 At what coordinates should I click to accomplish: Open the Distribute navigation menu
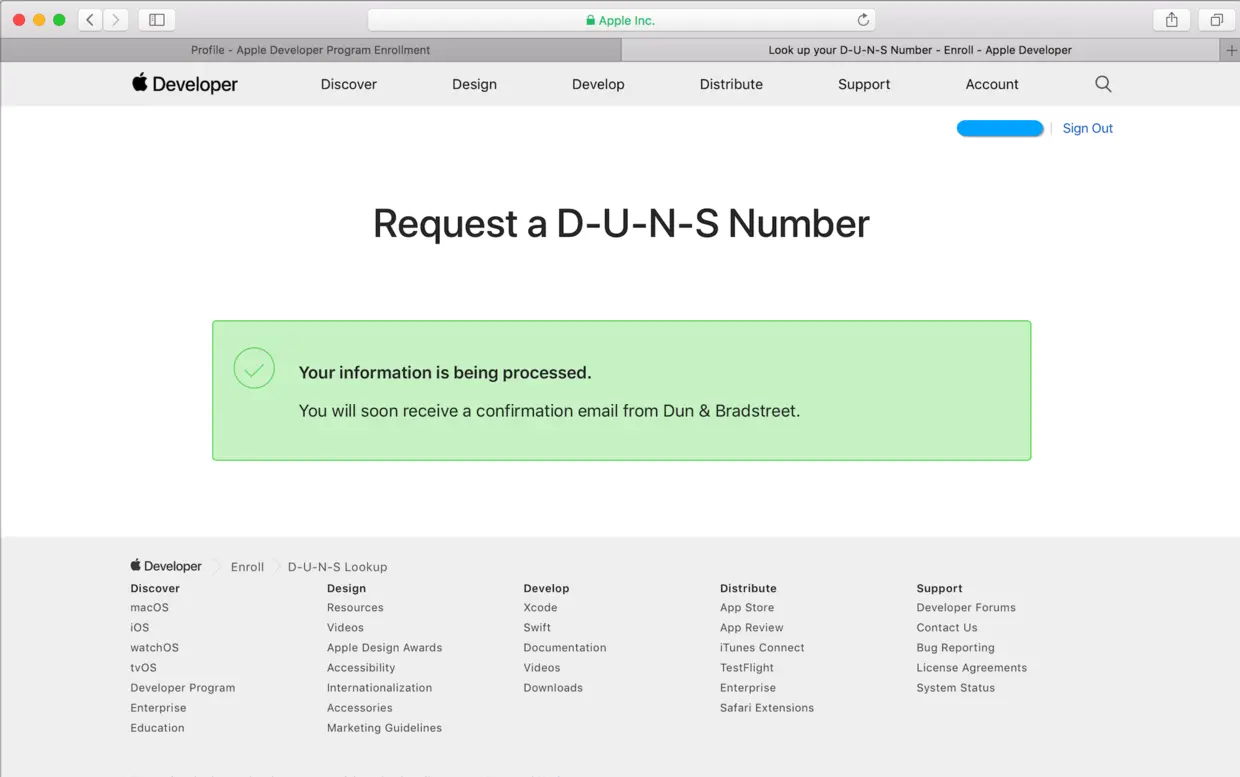coord(731,84)
